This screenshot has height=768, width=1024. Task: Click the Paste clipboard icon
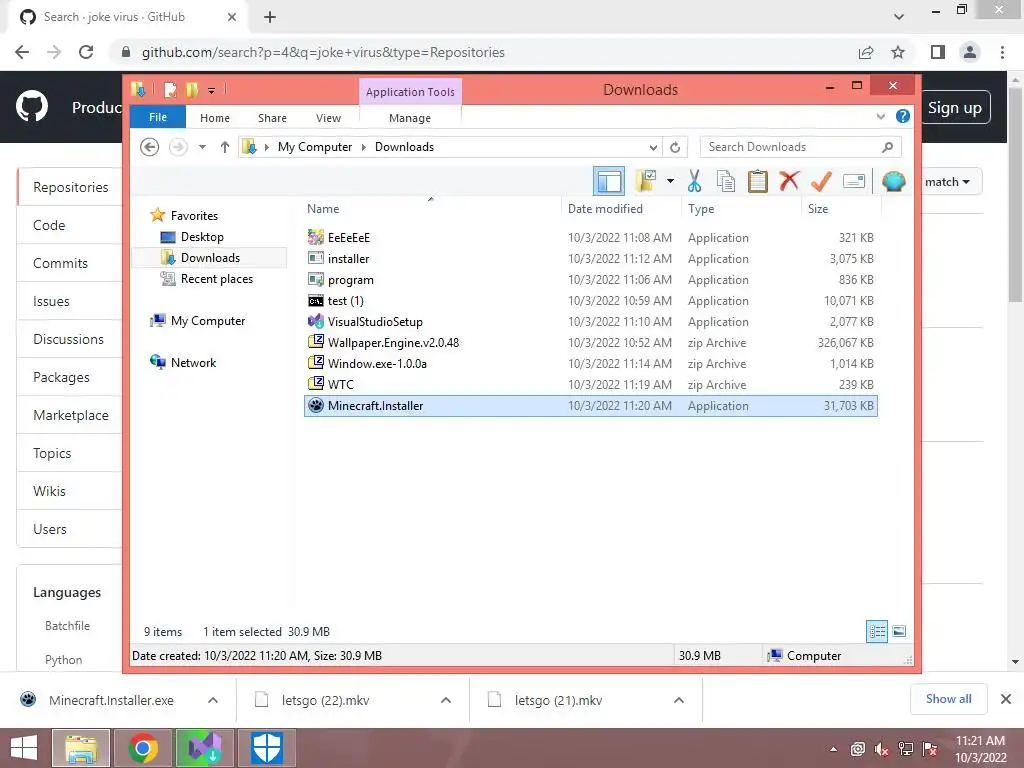(758, 181)
